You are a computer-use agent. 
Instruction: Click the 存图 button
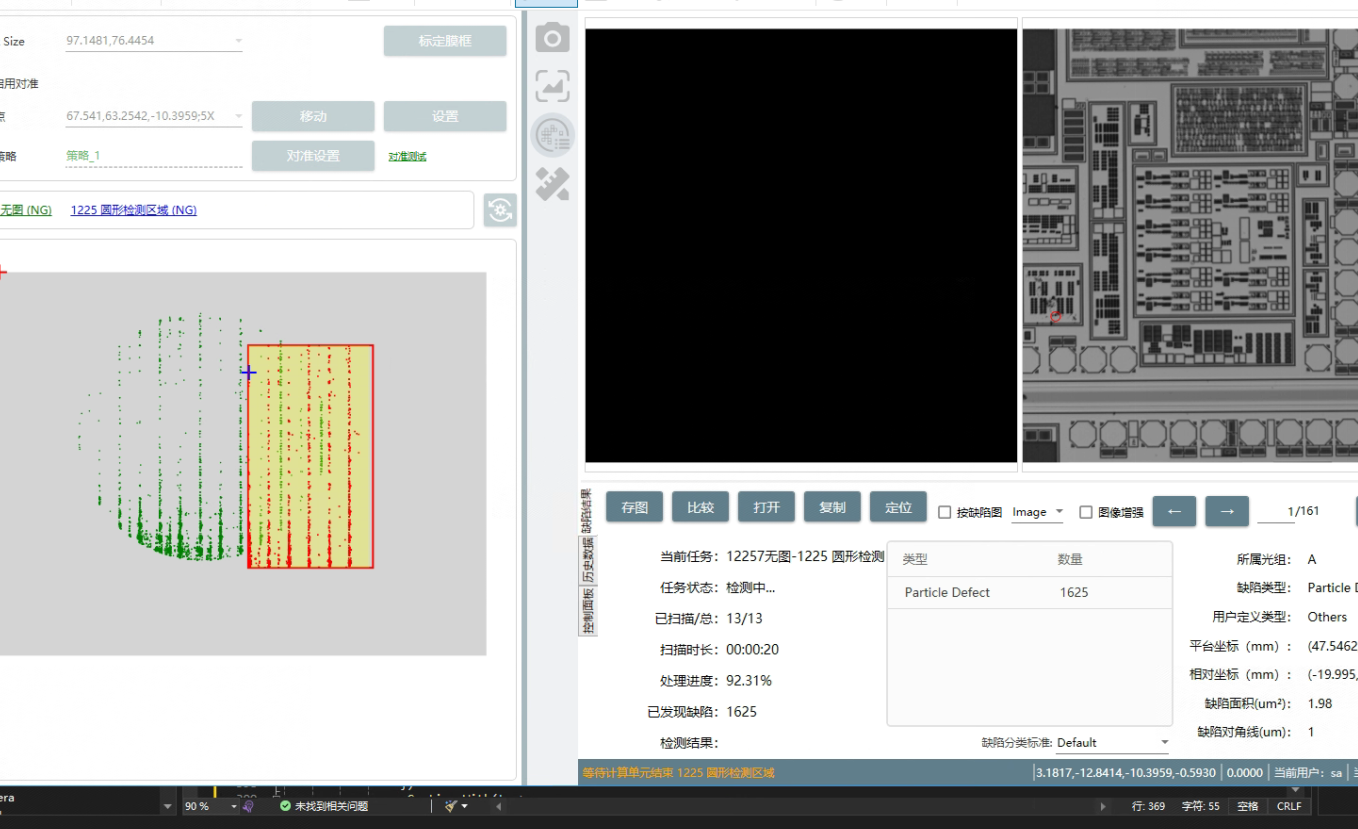pyautogui.click(x=635, y=507)
